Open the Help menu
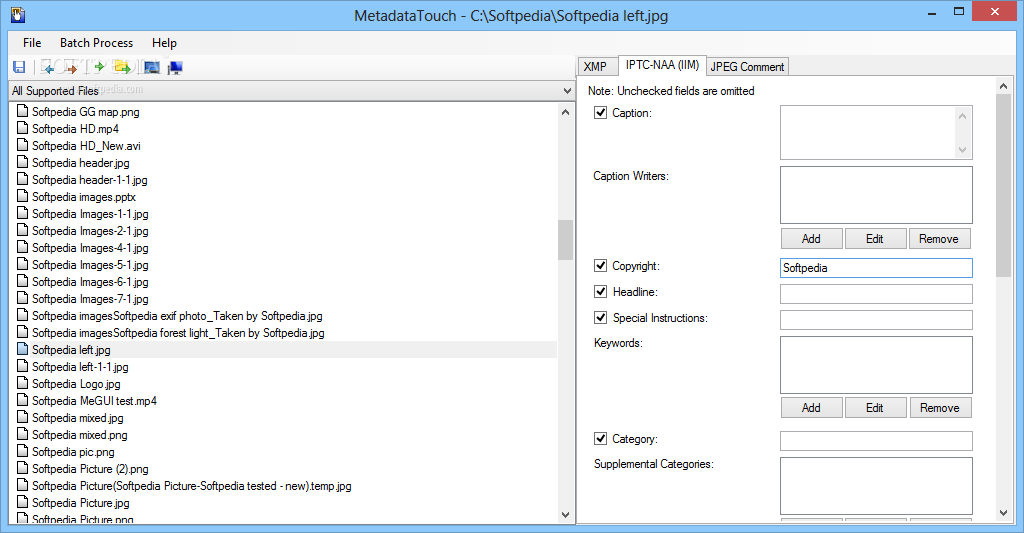1024x533 pixels. tap(165, 42)
